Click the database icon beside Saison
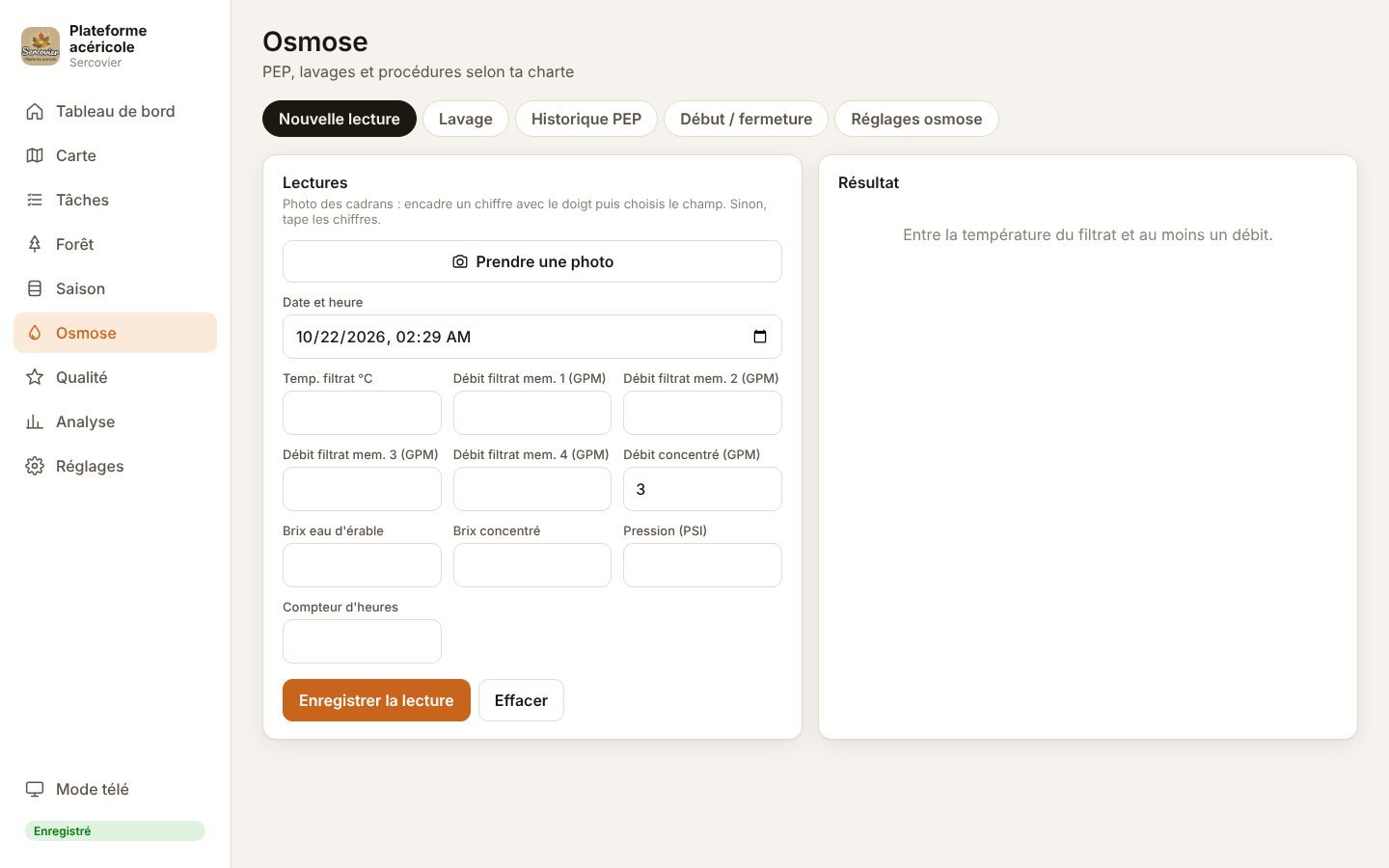This screenshot has width=1389, height=868. pos(35,288)
